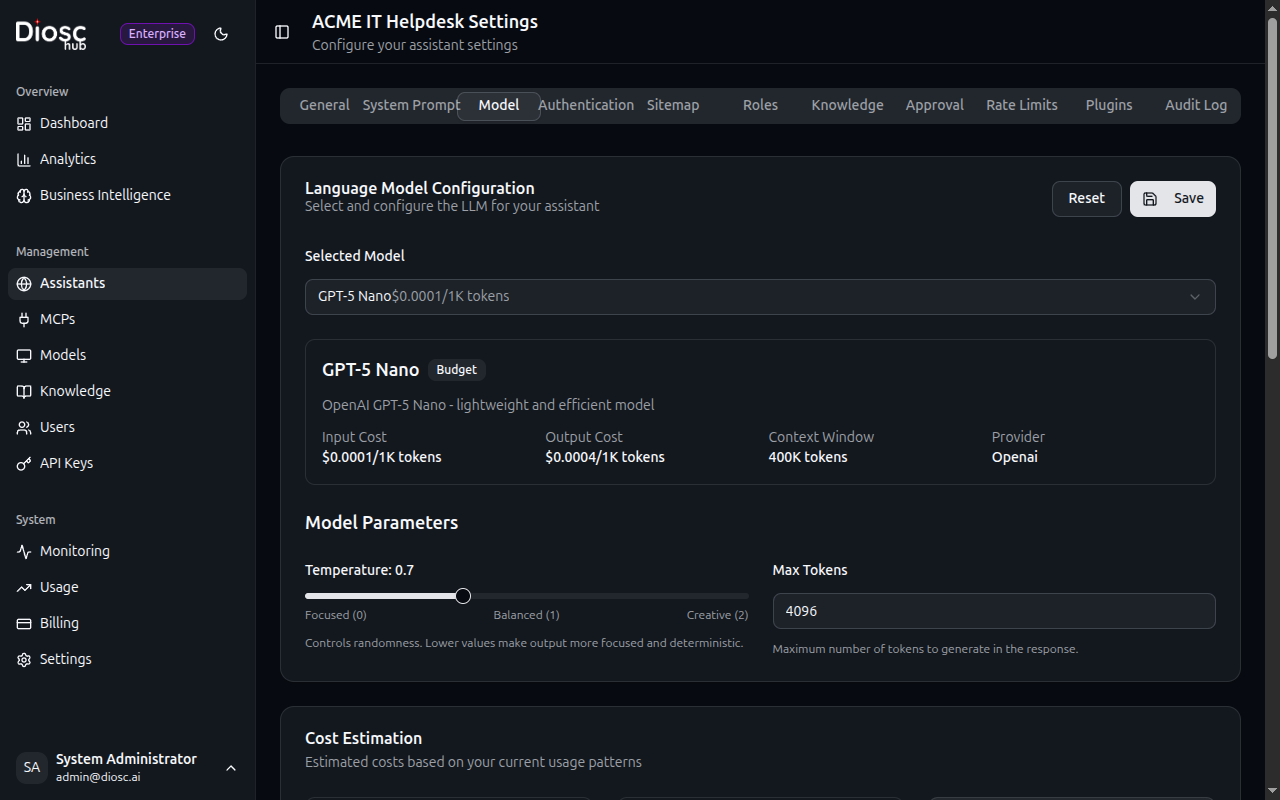
Task: Click the Max Tokens input field
Action: click(993, 611)
